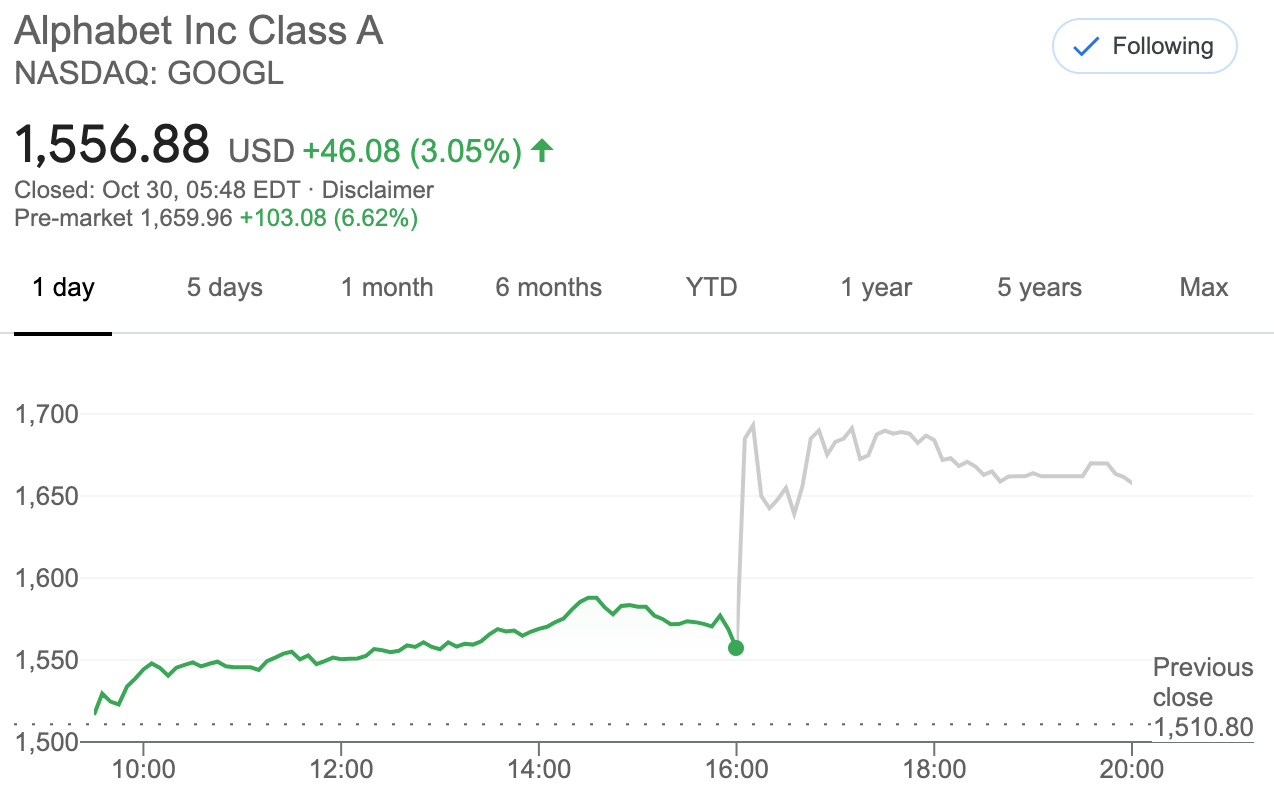Click the Previous close 1,510.80 label

(x=1202, y=697)
